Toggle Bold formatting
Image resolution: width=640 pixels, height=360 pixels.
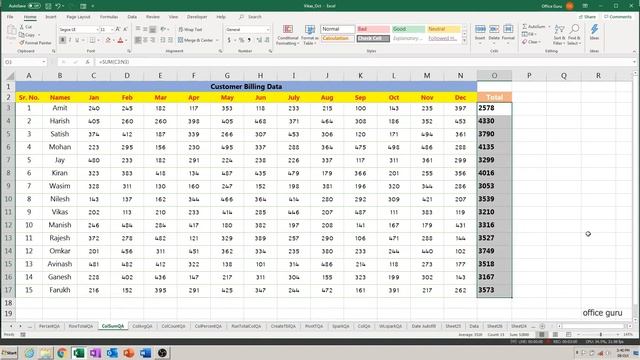62,40
